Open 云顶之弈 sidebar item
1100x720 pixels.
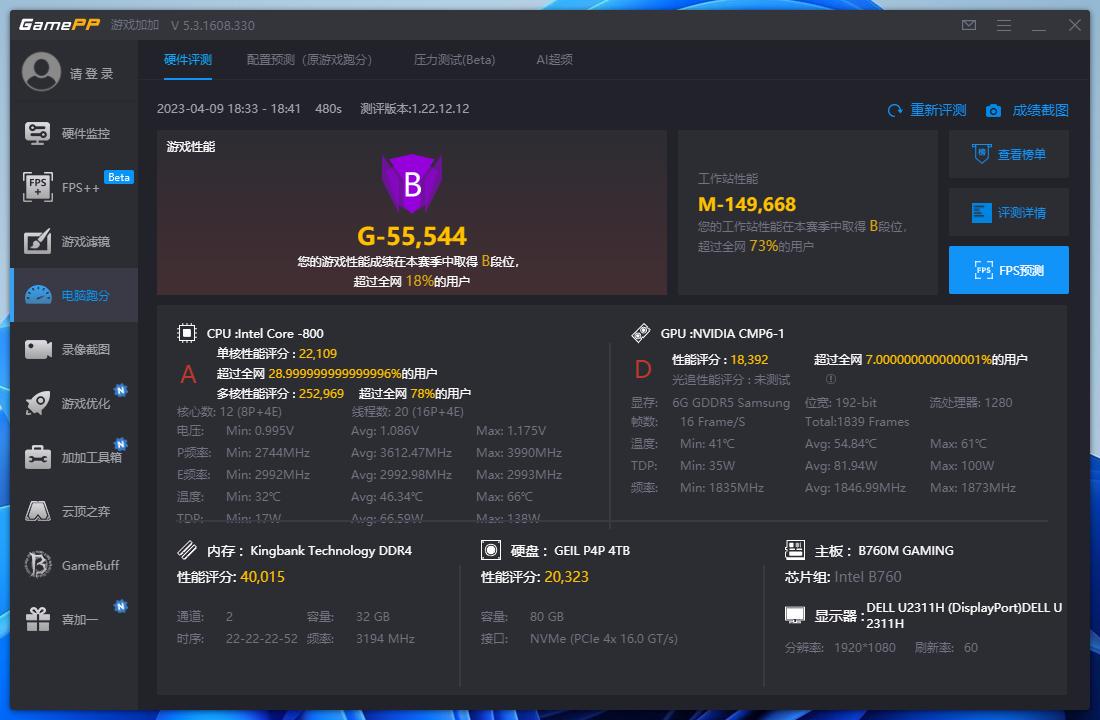[74, 512]
